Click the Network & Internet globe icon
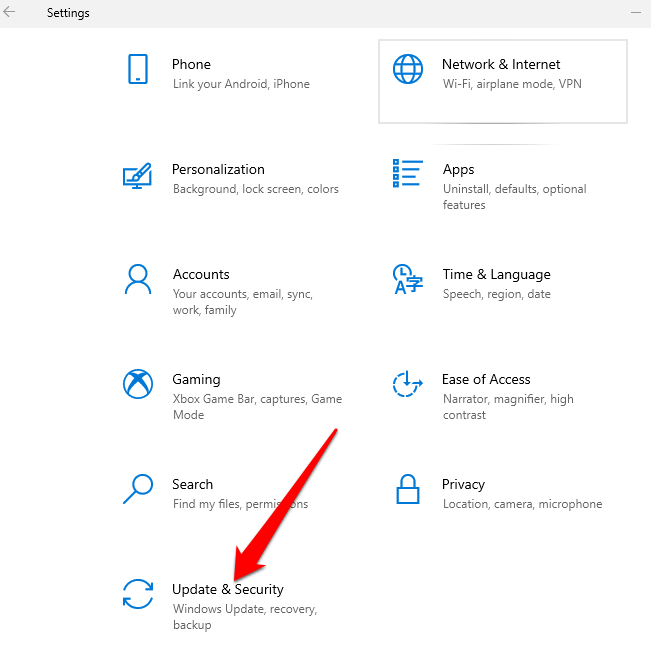651x651 pixels. tap(408, 69)
